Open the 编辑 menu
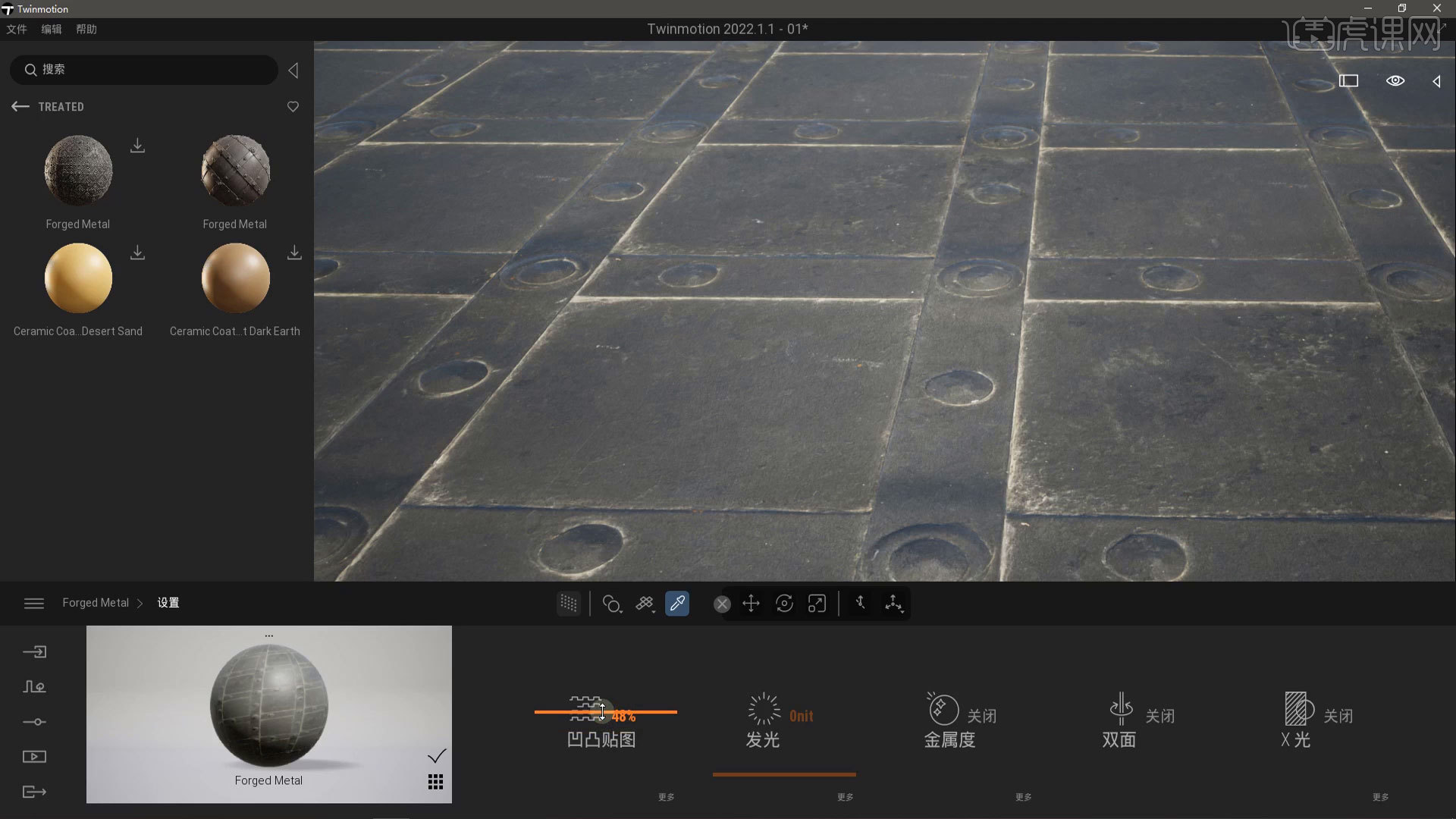Viewport: 1456px width, 819px height. (51, 29)
